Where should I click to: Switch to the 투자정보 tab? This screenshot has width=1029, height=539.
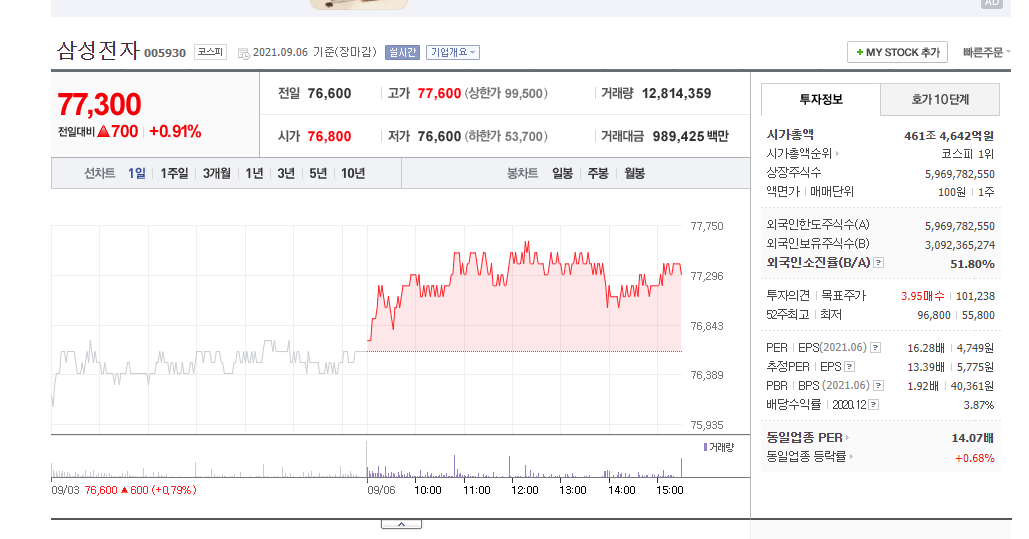click(820, 100)
